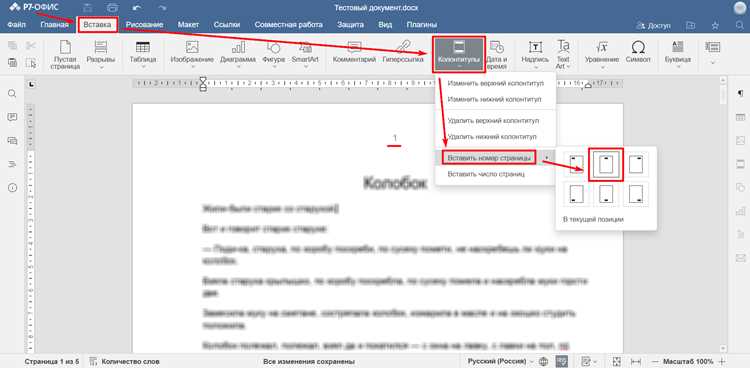Open the Разрывы breaks dropdown
This screenshot has height=368, width=750.
click(x=100, y=55)
